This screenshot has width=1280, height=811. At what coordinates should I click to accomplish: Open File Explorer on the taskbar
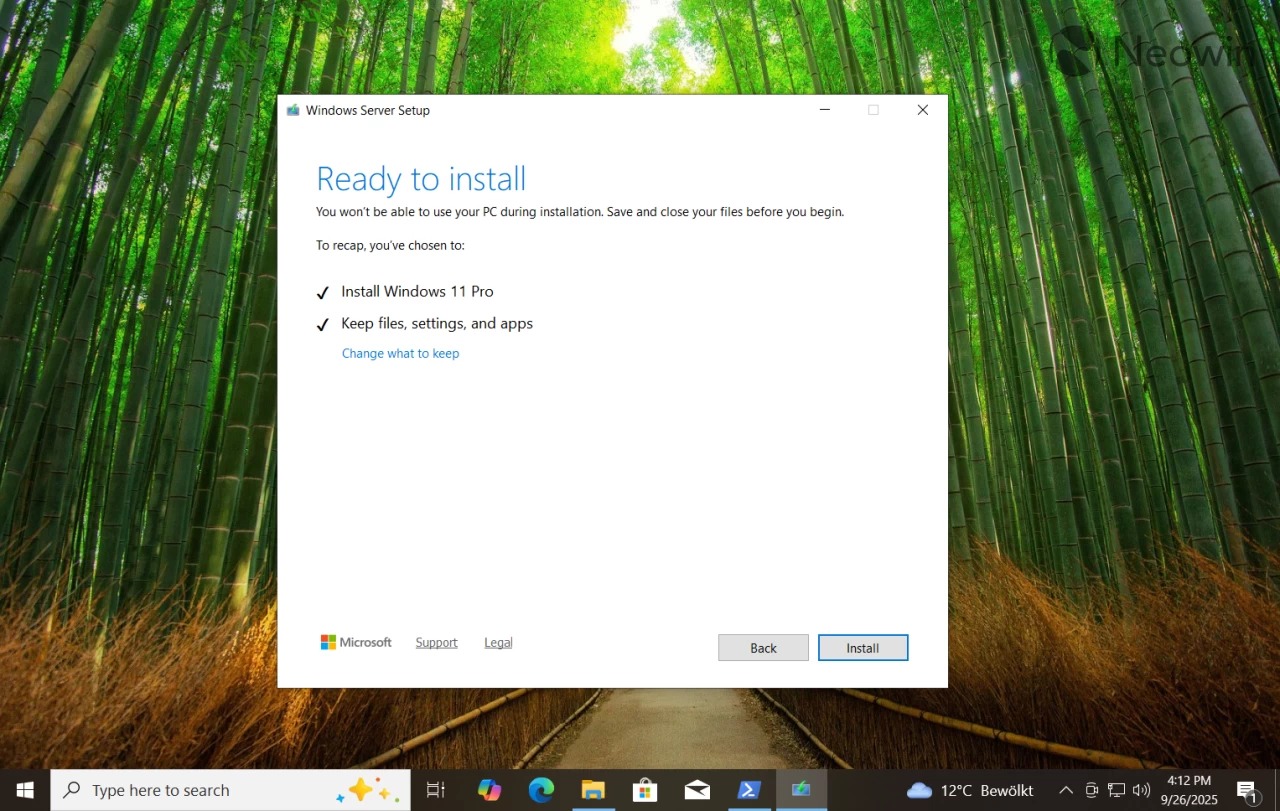pos(593,790)
